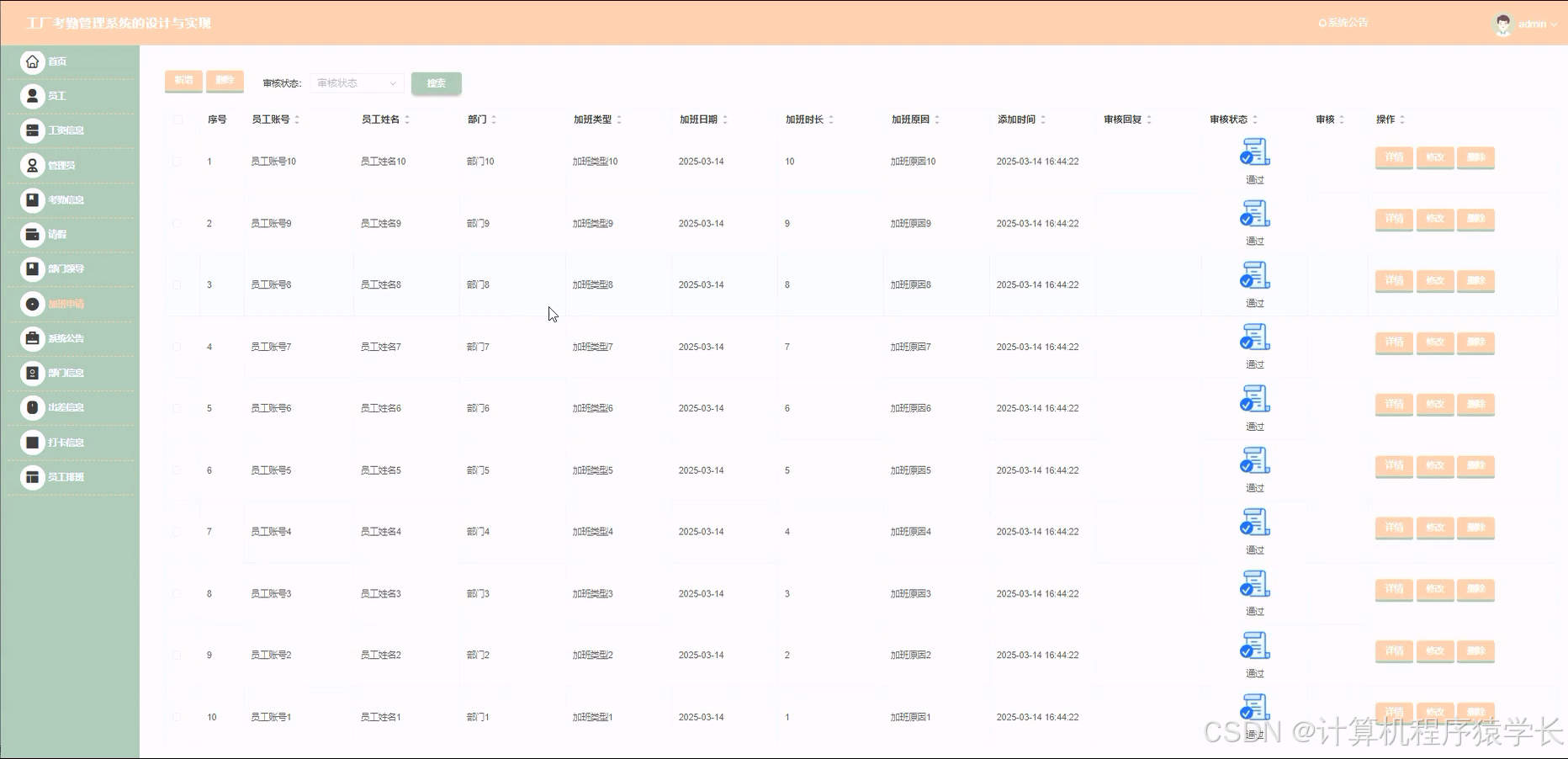
Task: Click the 加班原因4 cell
Action: (911, 532)
